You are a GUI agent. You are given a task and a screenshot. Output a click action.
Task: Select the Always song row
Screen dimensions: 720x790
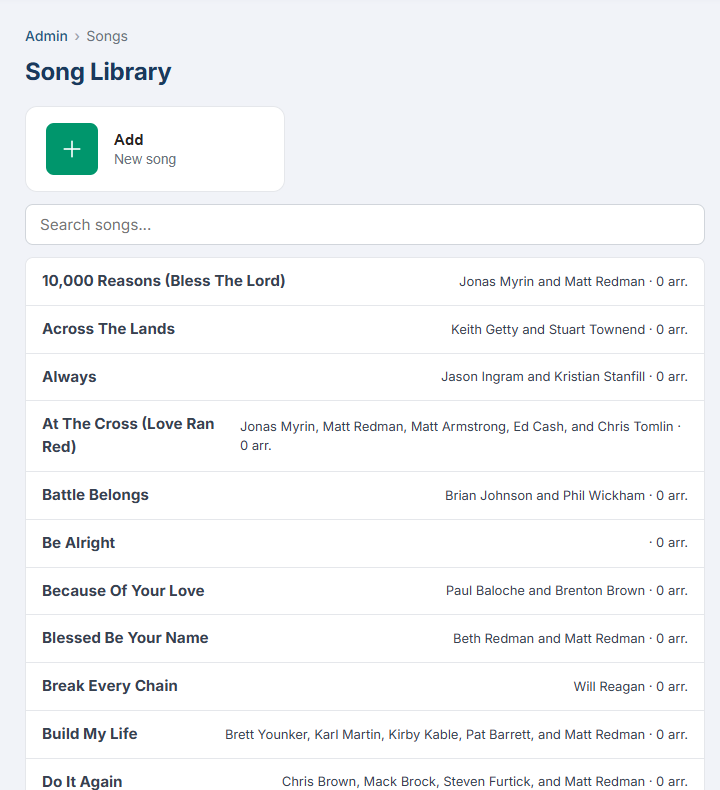click(x=365, y=377)
